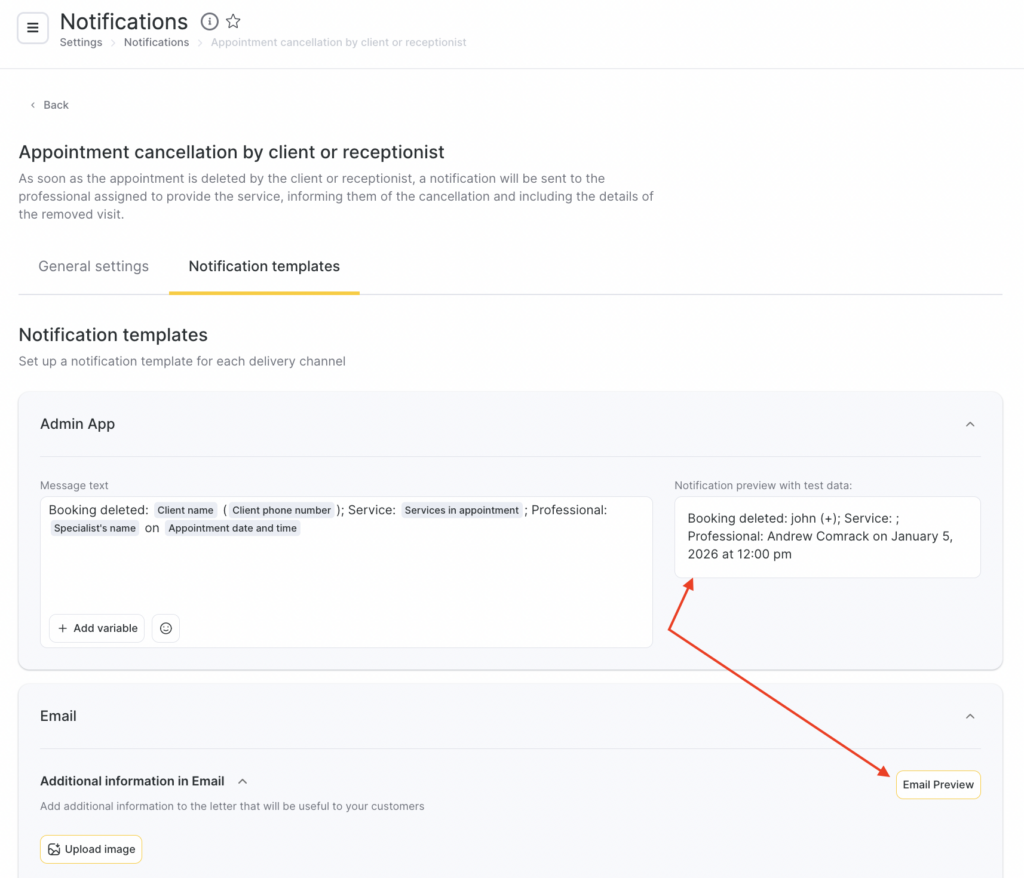Switch to the General settings tab
The image size is (1024, 878).
click(93, 266)
